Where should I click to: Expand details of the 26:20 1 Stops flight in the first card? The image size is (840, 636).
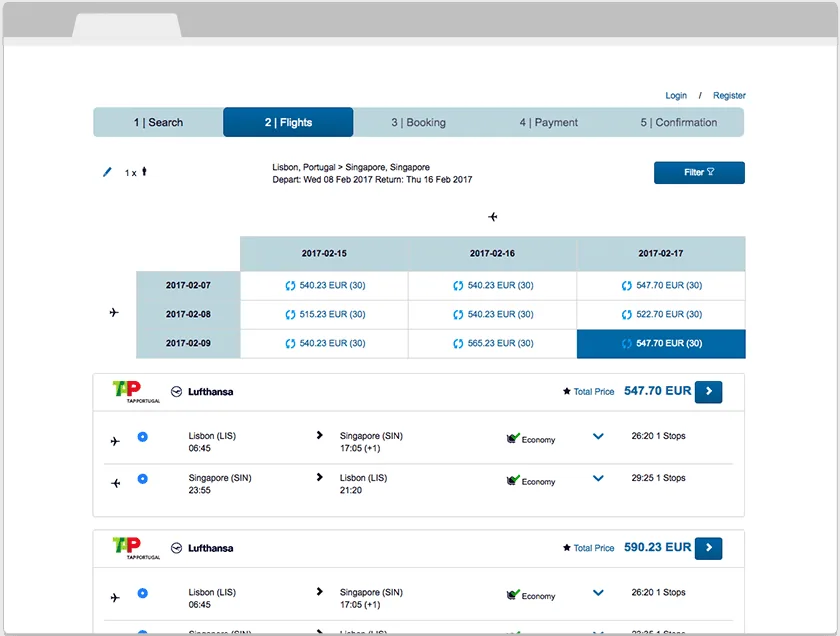[x=598, y=436]
